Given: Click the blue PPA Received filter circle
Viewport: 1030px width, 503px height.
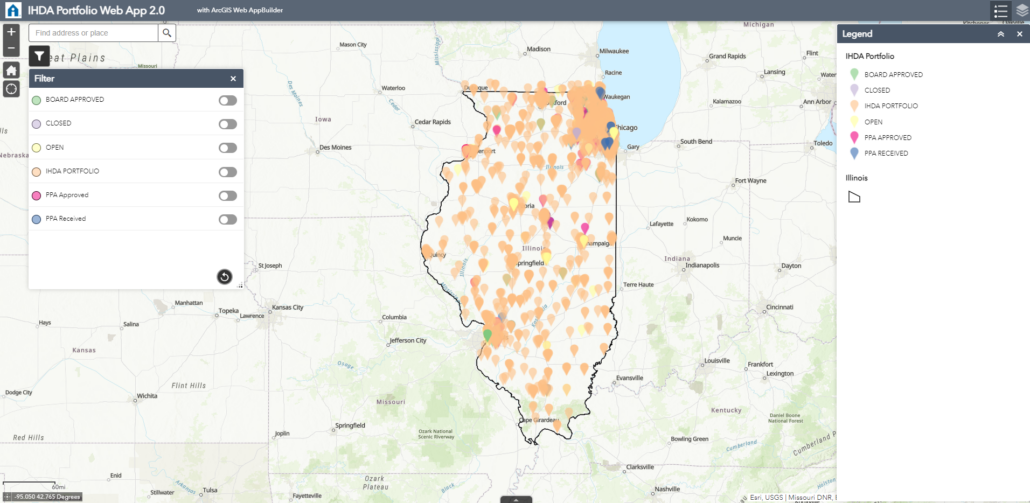Looking at the screenshot, I should tap(36, 219).
